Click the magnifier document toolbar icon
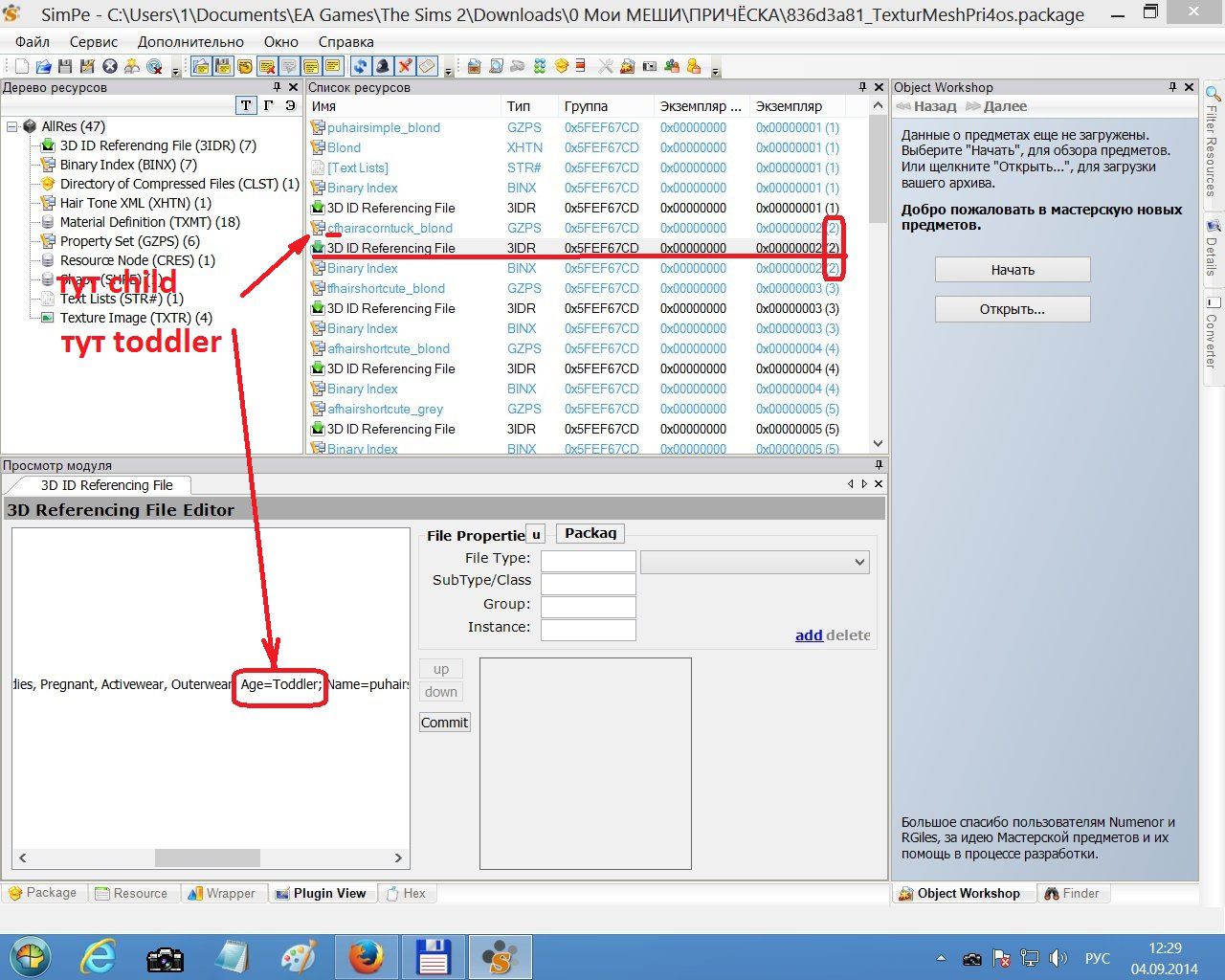This screenshot has height=980, width=1225. click(496, 66)
